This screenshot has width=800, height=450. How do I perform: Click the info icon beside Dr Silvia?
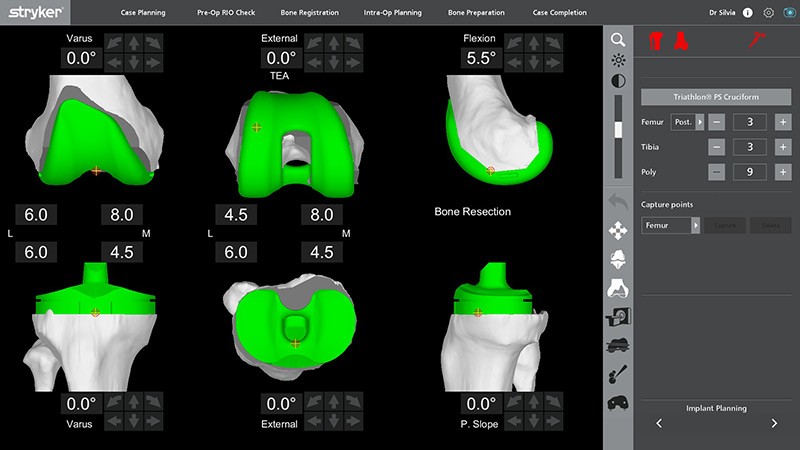(748, 13)
